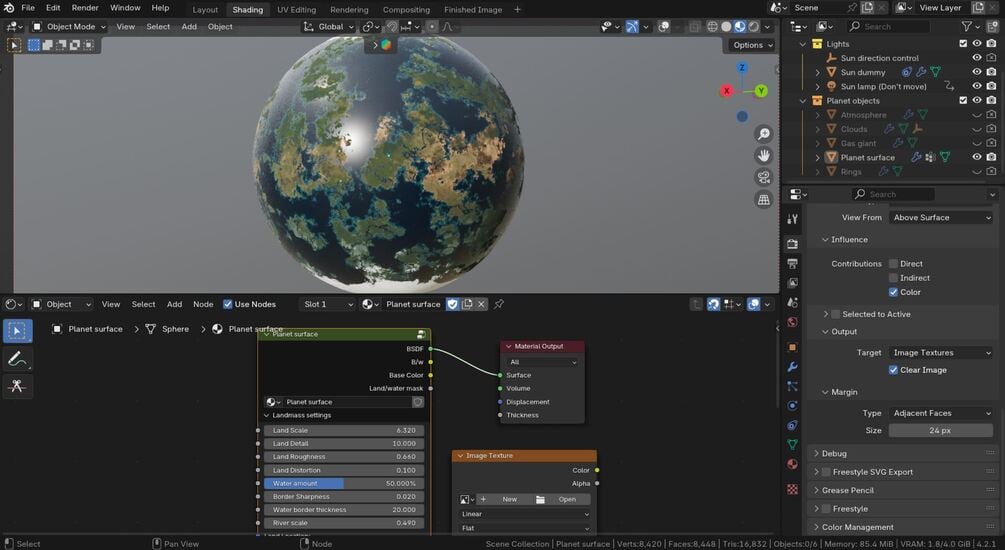Select Atmosphere object in outliner
1005x550 pixels.
click(x=863, y=115)
